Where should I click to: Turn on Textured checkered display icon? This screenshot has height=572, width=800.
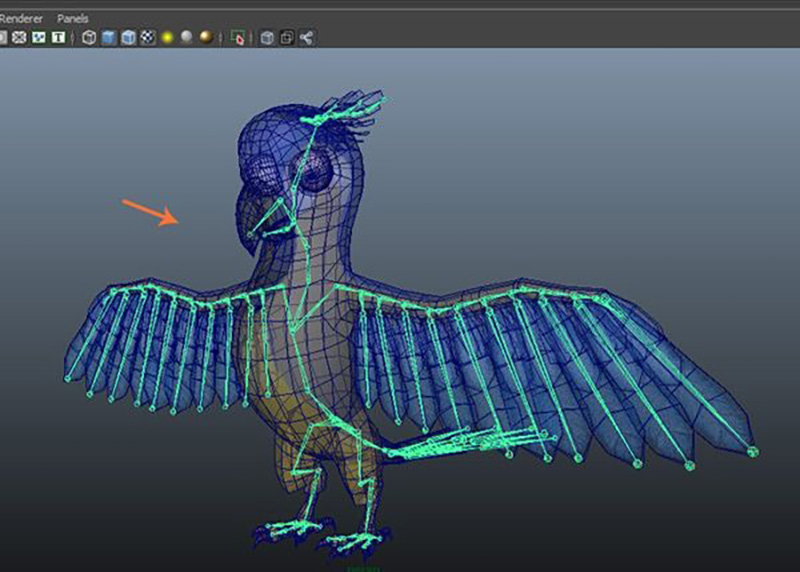tap(148, 38)
